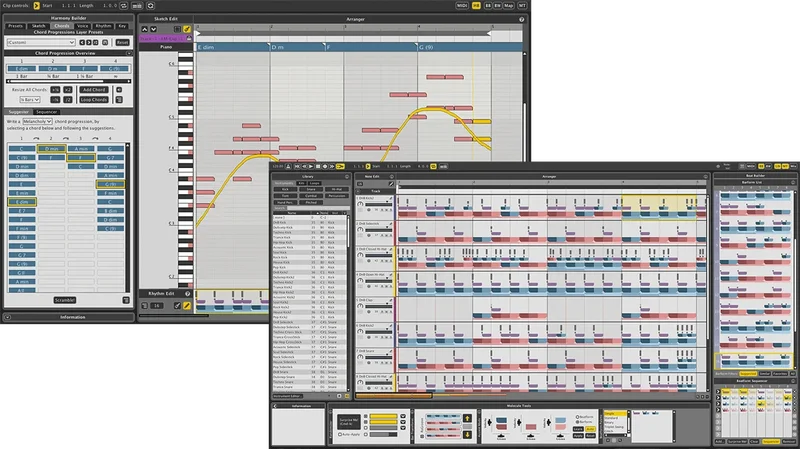Toggle the loop icon after the Length value
The height and width of the screenshot is (449, 800).
(124, 6)
